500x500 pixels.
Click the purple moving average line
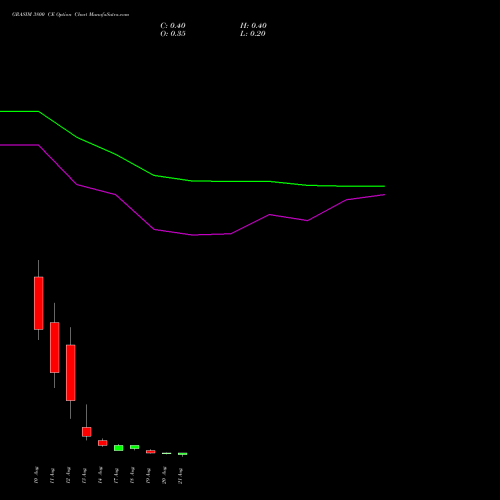(193, 235)
